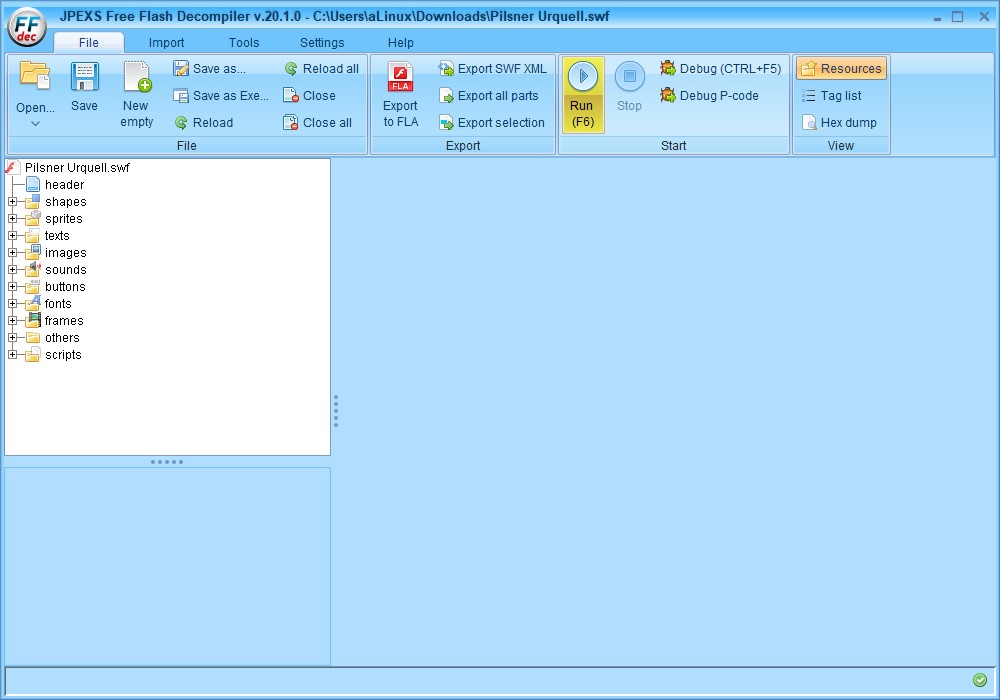Expand the scripts folder
Screen dimensions: 1000x700
click(12, 354)
